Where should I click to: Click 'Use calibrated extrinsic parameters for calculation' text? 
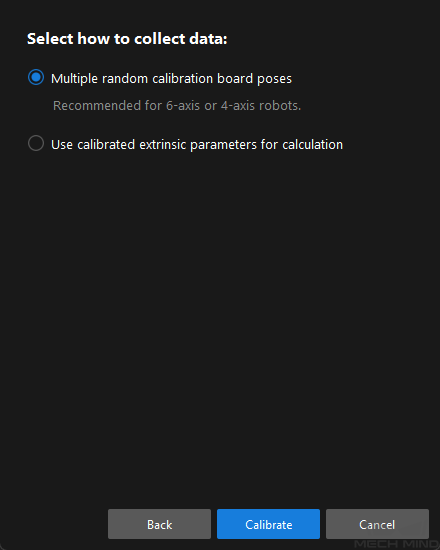coord(197,145)
